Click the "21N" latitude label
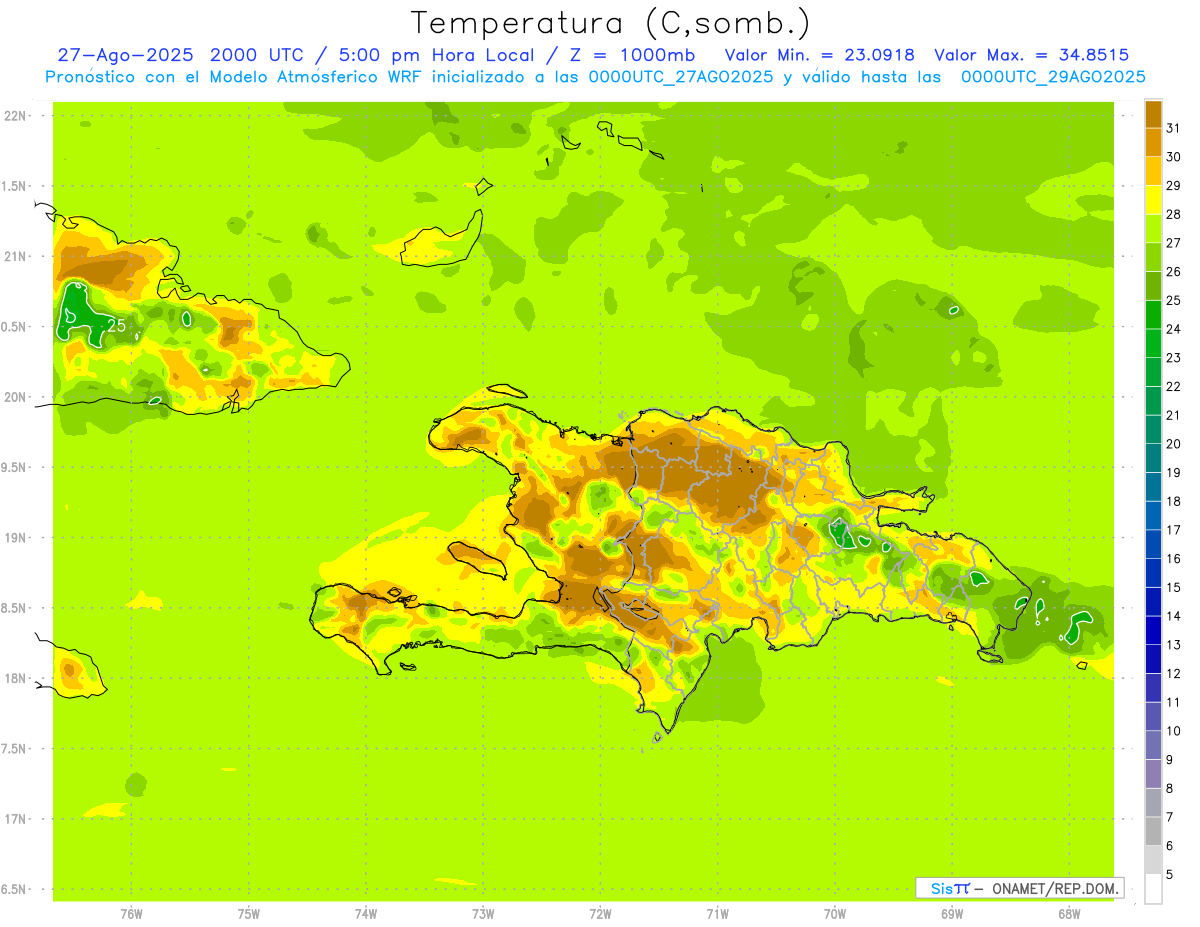 point(16,257)
